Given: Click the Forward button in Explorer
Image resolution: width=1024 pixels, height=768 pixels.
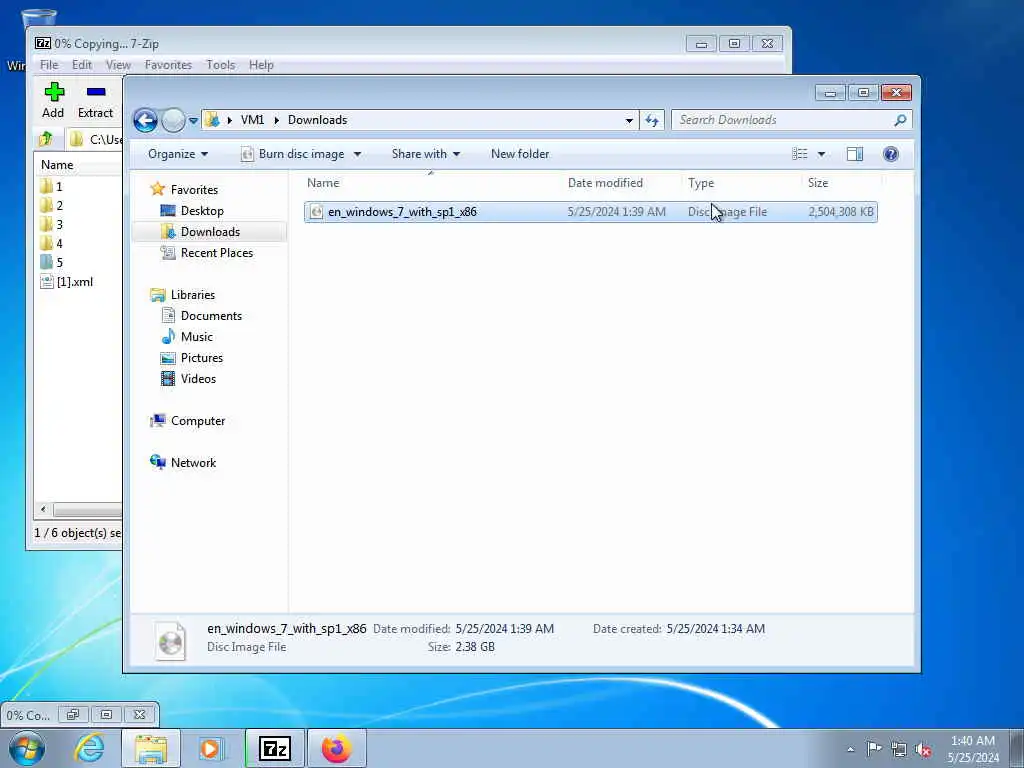Looking at the screenshot, I should click(173, 120).
